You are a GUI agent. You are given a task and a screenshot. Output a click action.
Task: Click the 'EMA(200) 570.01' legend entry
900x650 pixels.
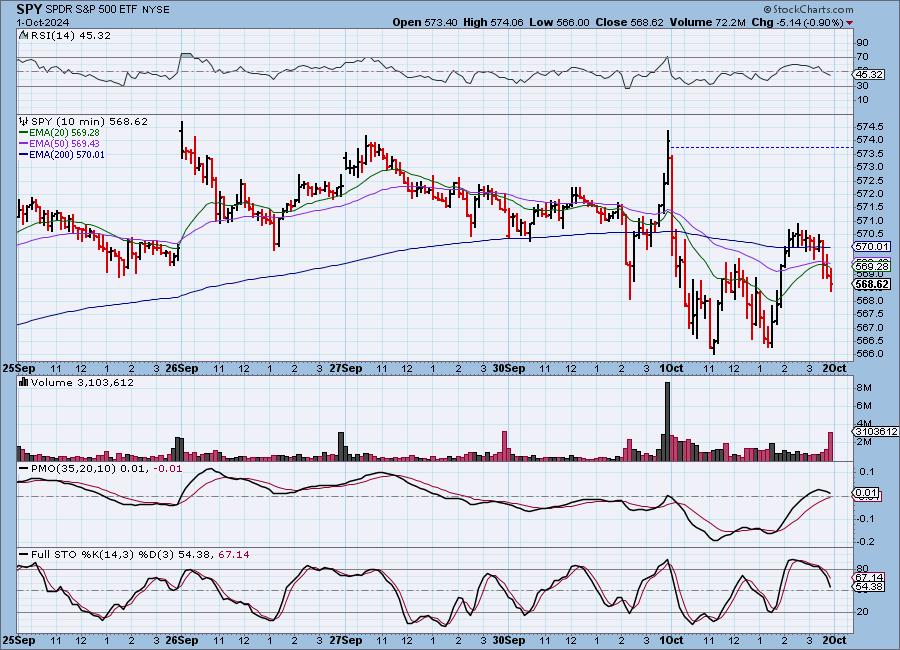coord(67,154)
